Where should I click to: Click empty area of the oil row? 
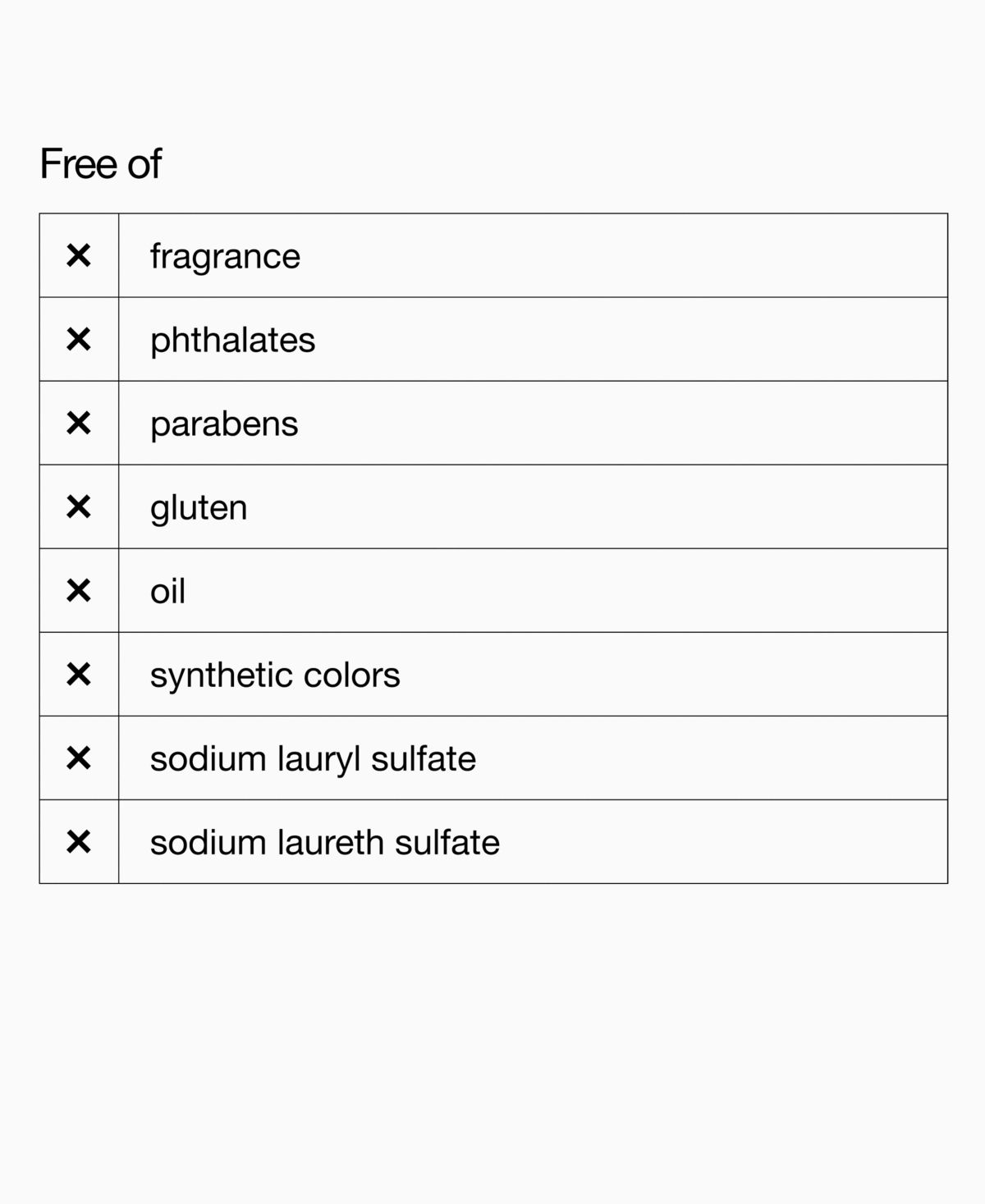tap(566, 591)
